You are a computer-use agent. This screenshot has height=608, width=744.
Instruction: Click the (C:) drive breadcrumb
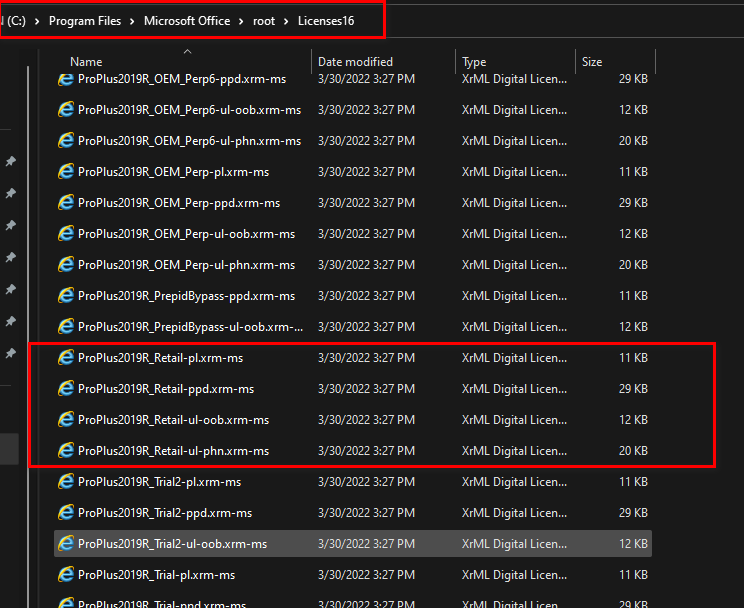[15, 21]
